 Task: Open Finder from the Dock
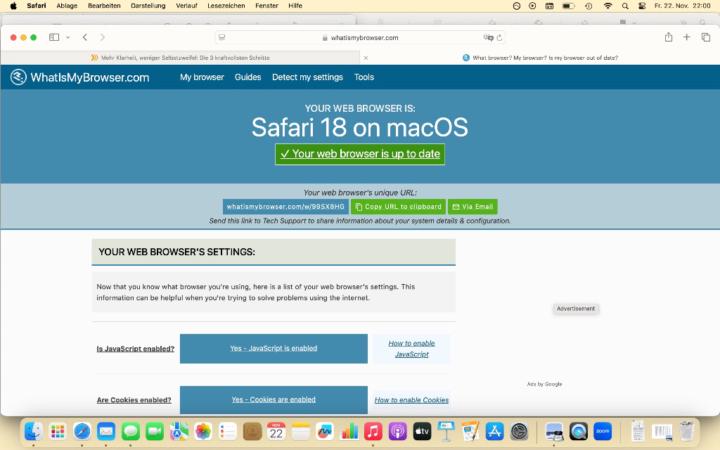point(33,432)
